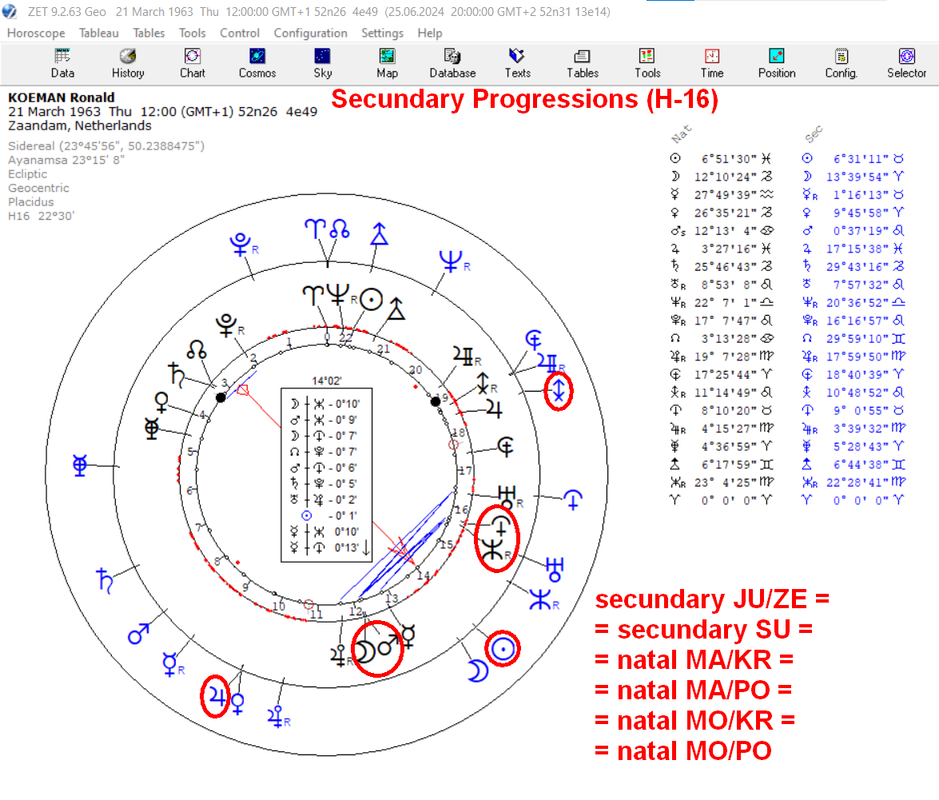The height and width of the screenshot is (800, 939).
Task: Click the blue secondary Saturn glyph on outer ring
Action: tap(105, 581)
